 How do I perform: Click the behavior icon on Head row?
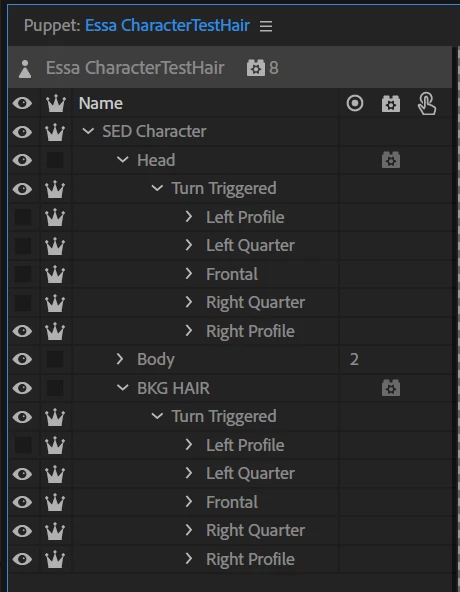click(x=391, y=160)
